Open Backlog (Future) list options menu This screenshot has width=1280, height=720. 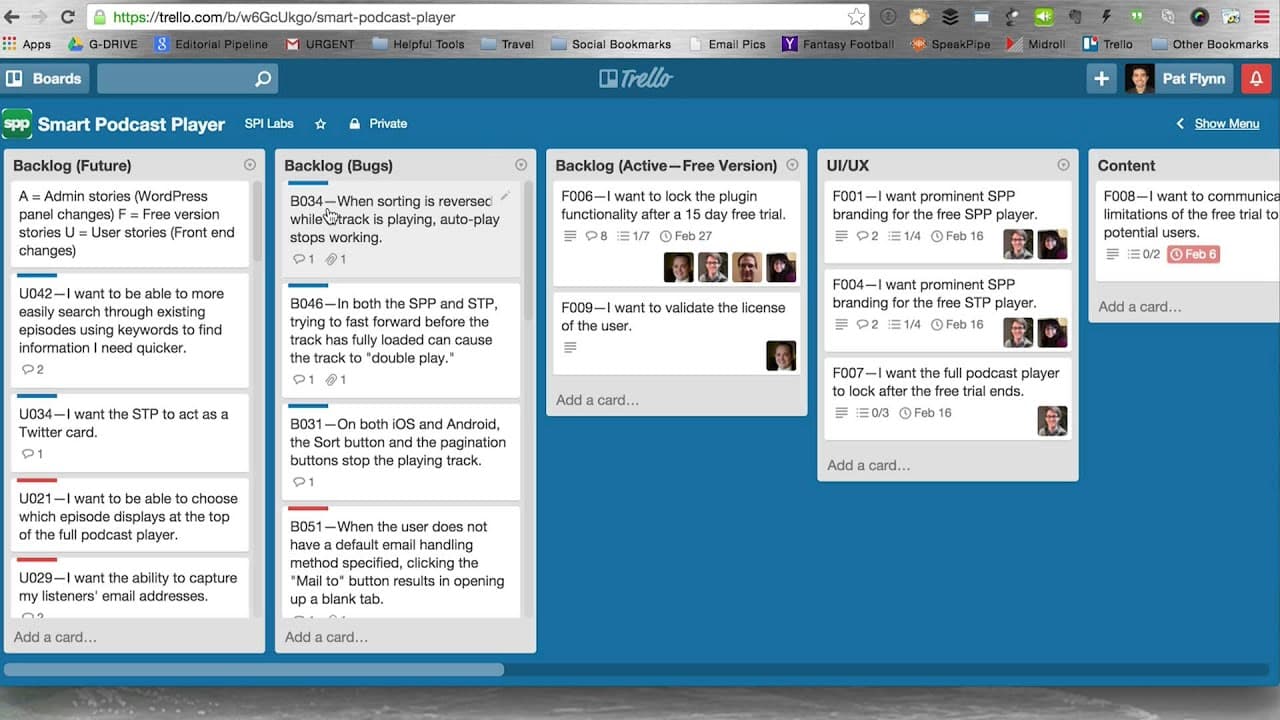[250, 165]
